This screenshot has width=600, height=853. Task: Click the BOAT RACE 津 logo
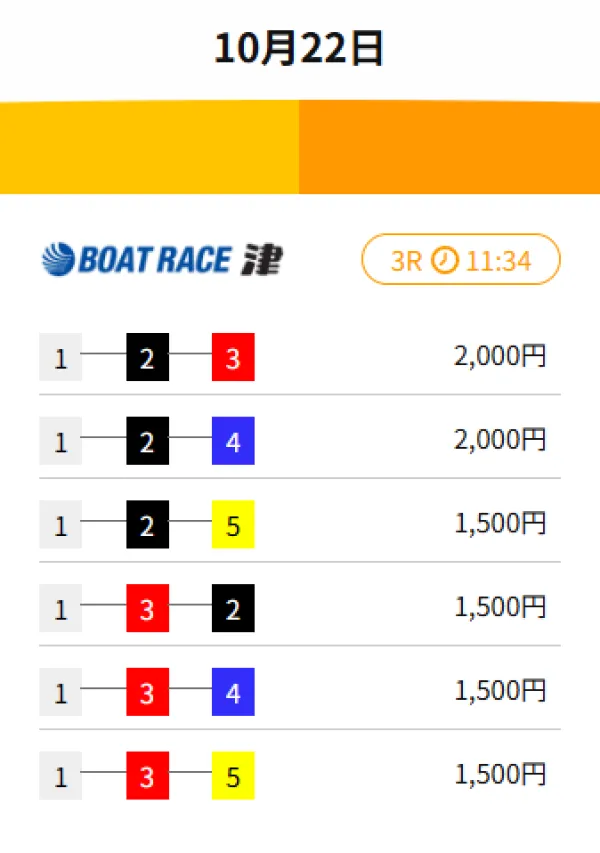pyautogui.click(x=162, y=260)
